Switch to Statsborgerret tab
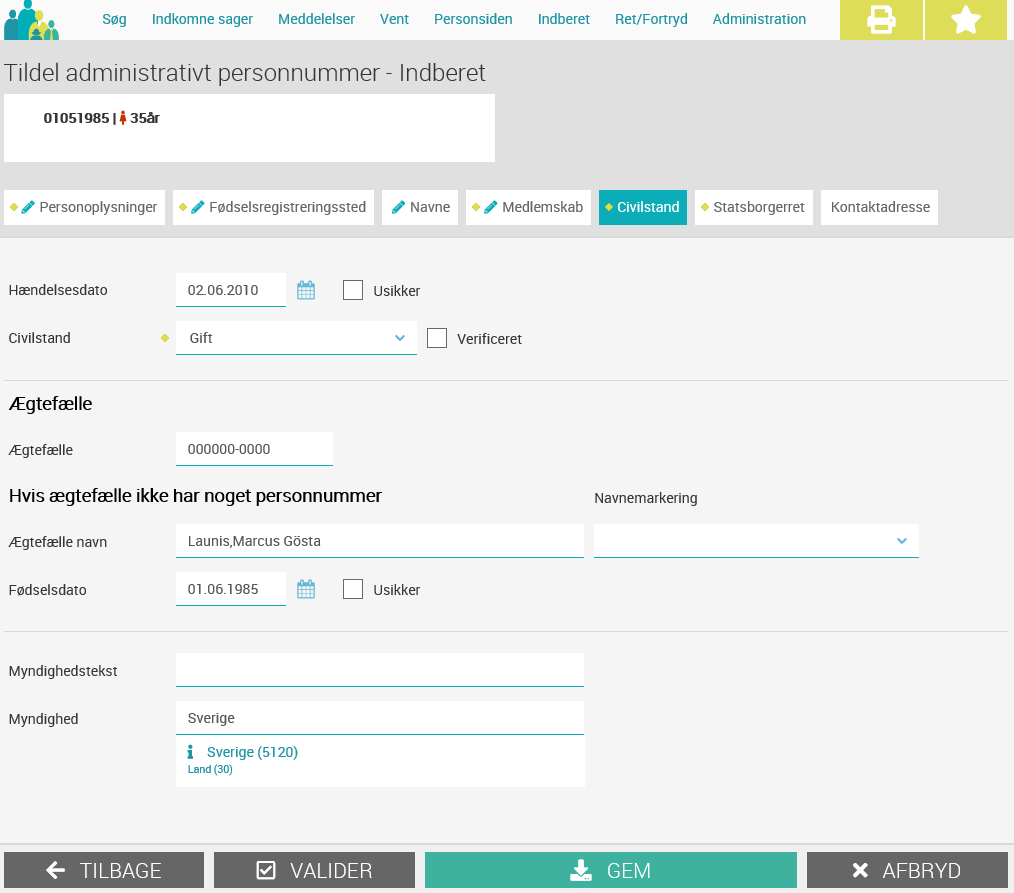1014x893 pixels. tap(753, 207)
